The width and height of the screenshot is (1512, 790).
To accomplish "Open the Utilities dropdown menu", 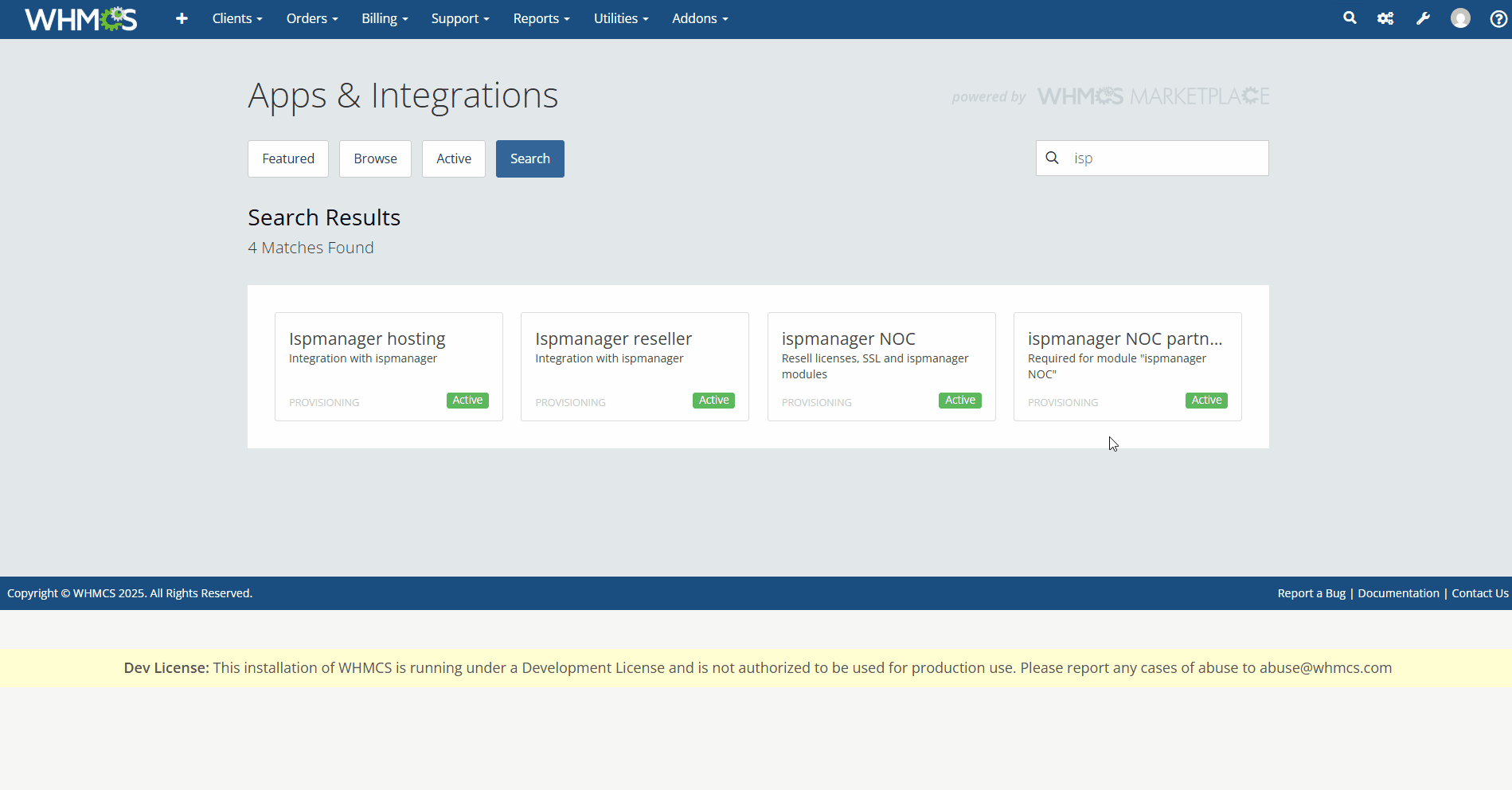I will tap(620, 18).
